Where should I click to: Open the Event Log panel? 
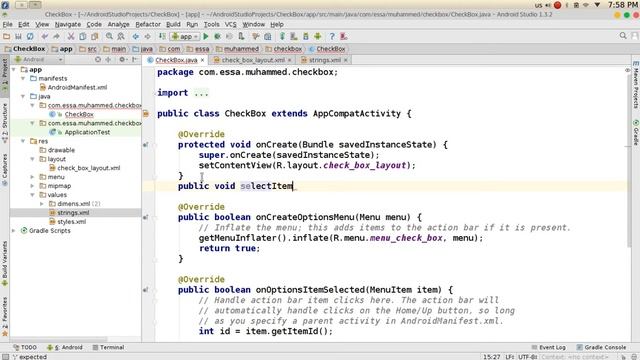(549, 347)
